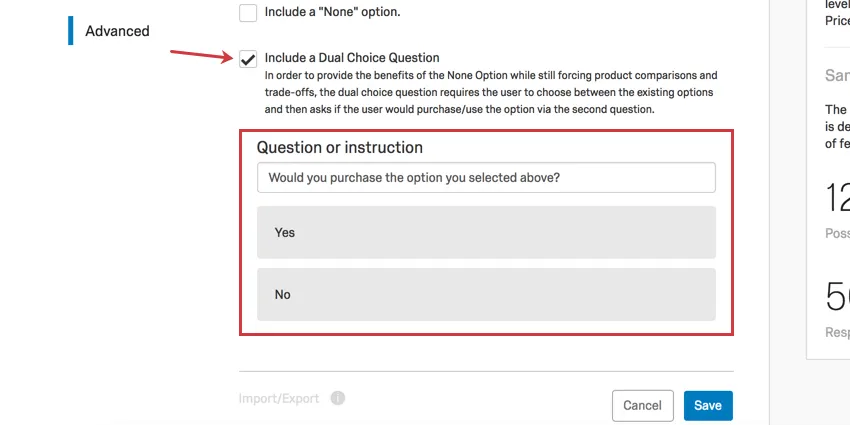Click the blue marker bar beside Advanced
Viewport: 850px width, 425px height.
pyautogui.click(x=71, y=31)
